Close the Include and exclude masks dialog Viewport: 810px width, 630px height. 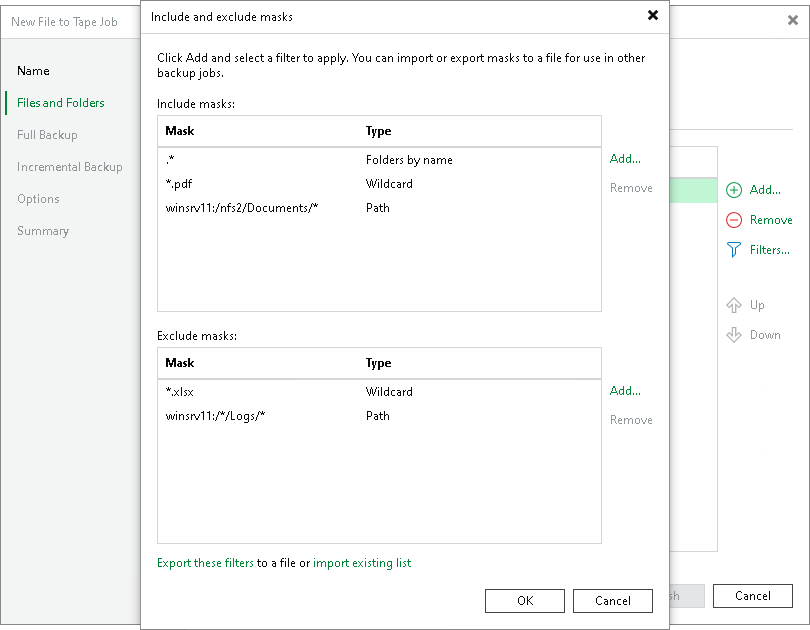click(653, 15)
